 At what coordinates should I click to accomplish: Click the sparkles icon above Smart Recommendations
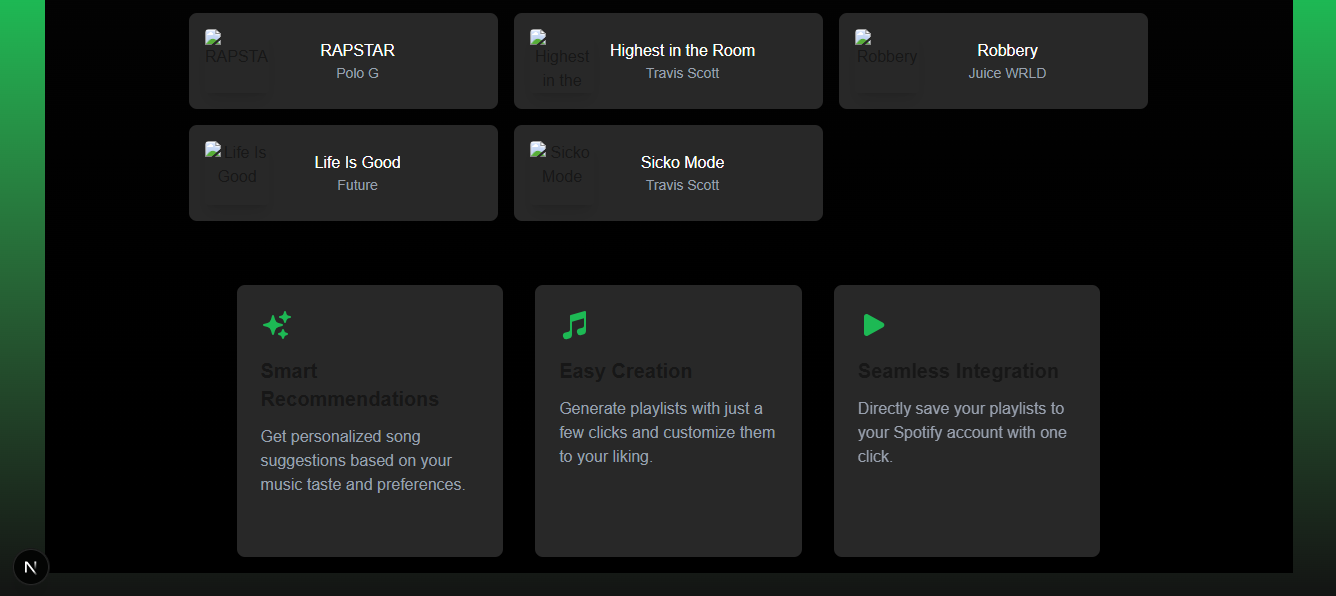(x=276, y=325)
